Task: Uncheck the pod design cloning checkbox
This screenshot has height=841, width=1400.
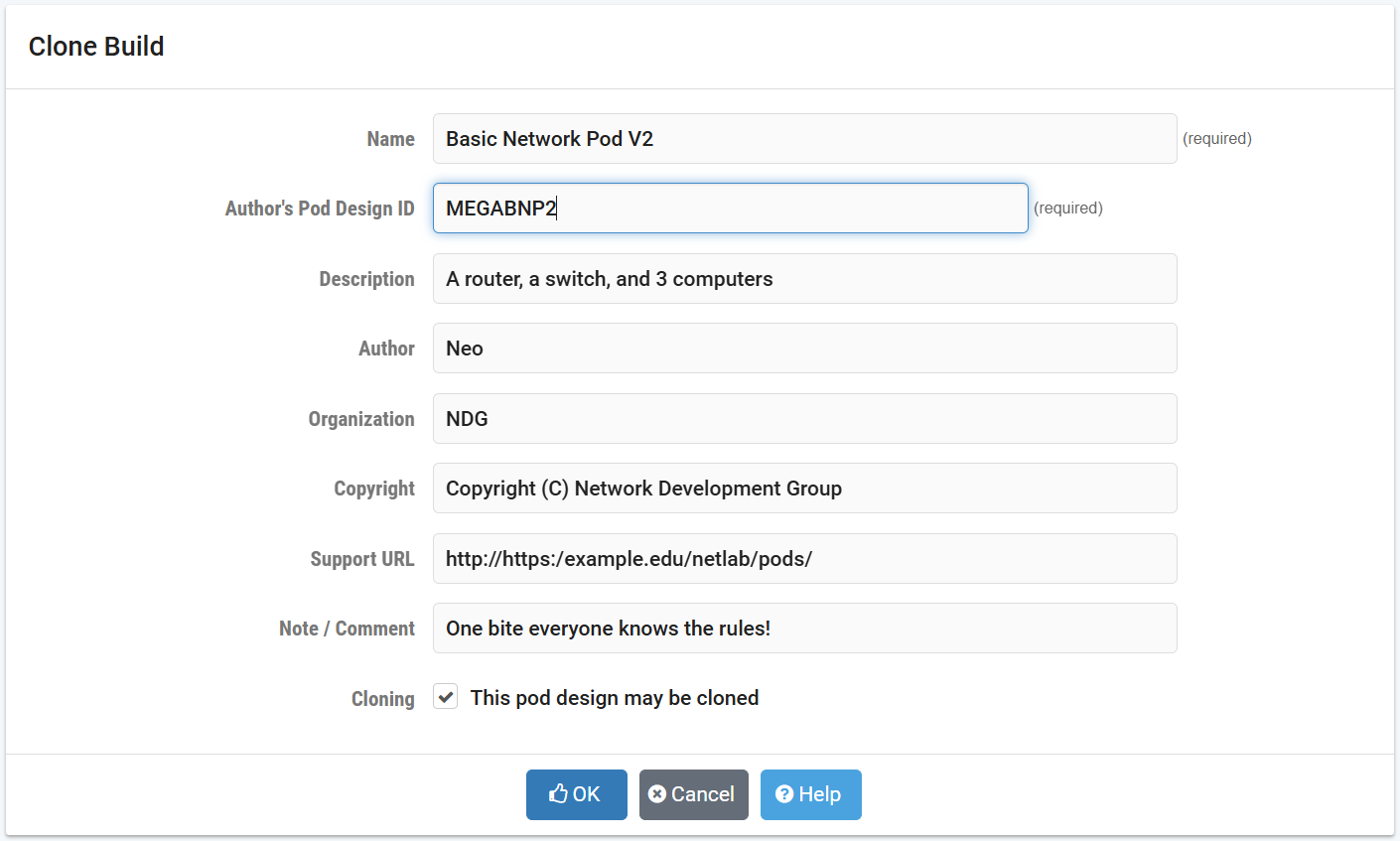Action: point(446,697)
